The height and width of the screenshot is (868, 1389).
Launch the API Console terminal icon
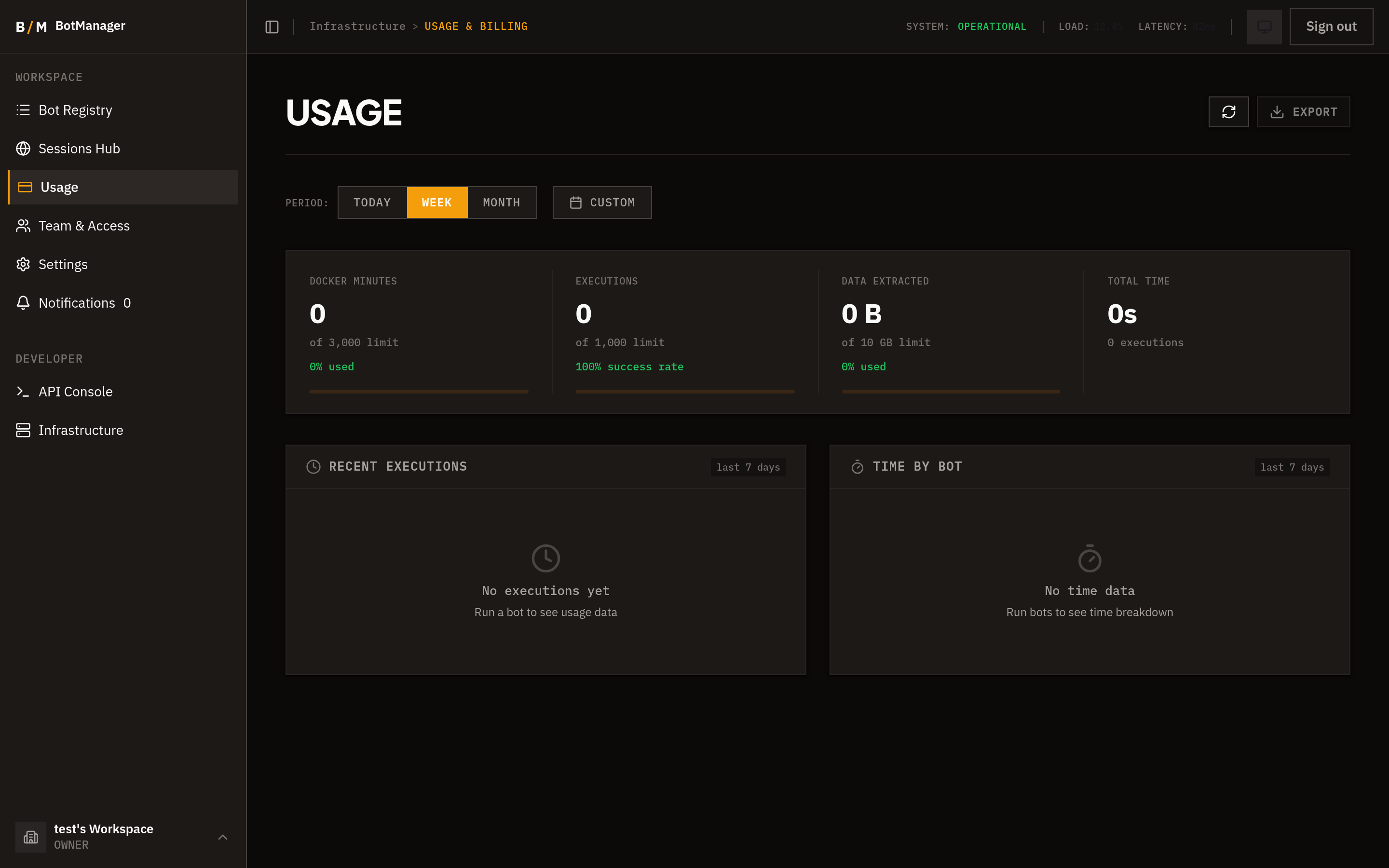point(23,392)
